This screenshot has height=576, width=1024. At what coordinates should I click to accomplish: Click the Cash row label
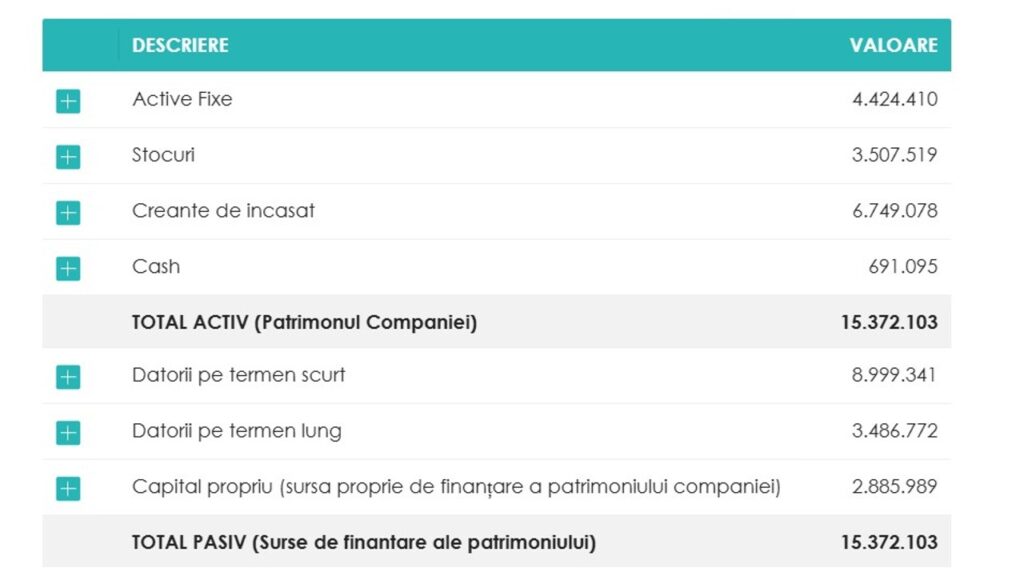(156, 266)
